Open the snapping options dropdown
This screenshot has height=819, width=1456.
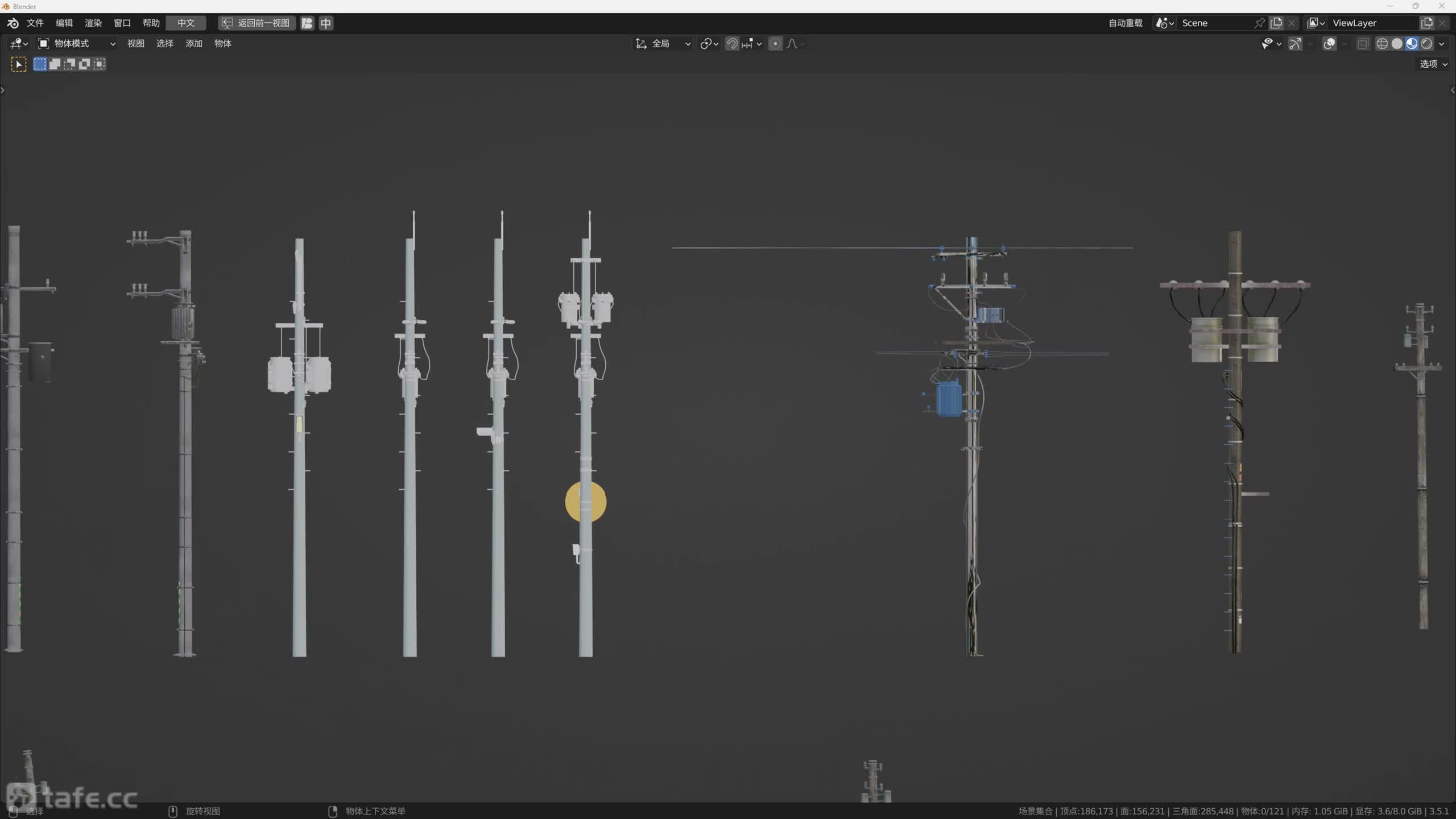tap(752, 43)
